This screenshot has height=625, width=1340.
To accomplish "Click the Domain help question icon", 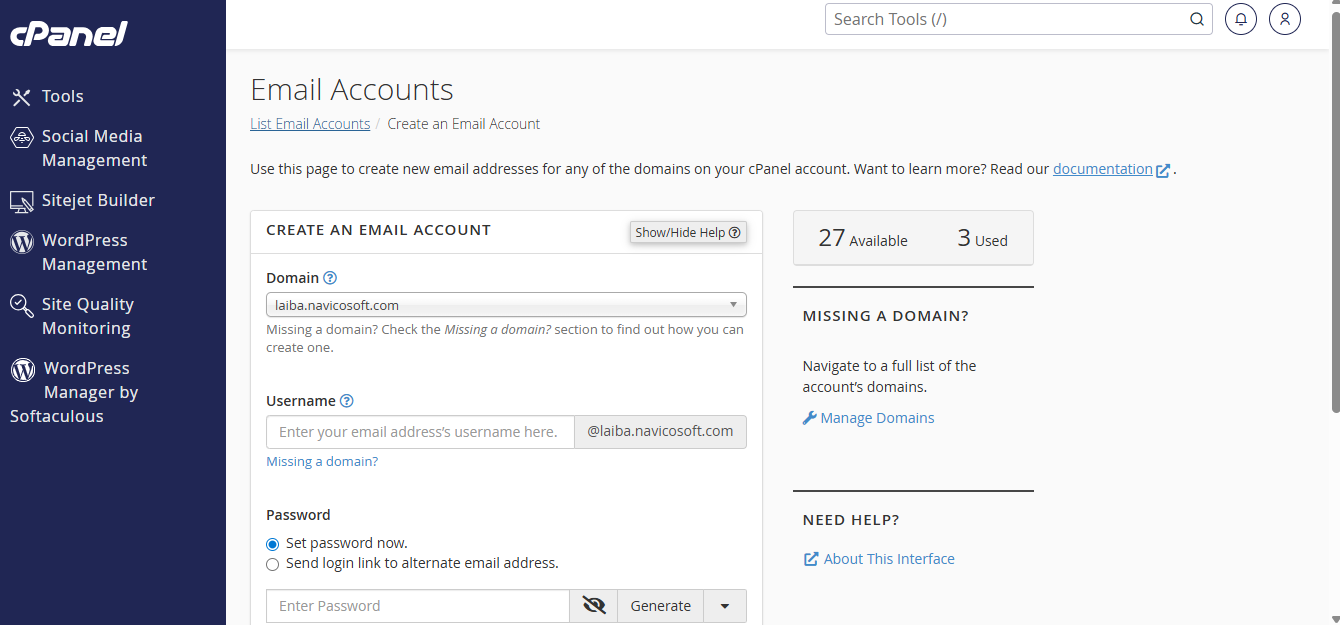I will click(330, 278).
